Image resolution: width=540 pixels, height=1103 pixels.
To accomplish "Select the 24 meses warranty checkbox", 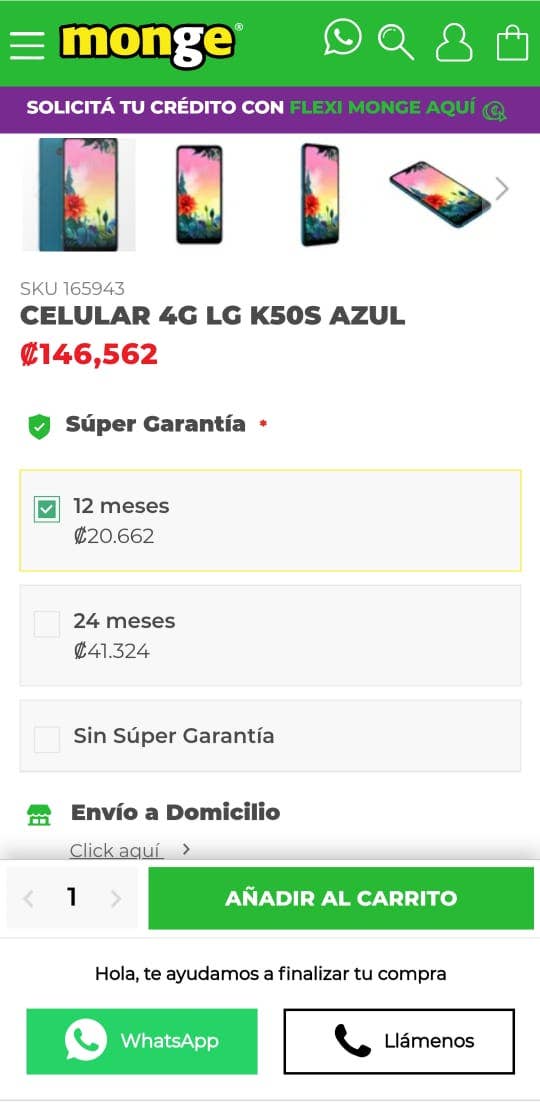I will point(47,624).
